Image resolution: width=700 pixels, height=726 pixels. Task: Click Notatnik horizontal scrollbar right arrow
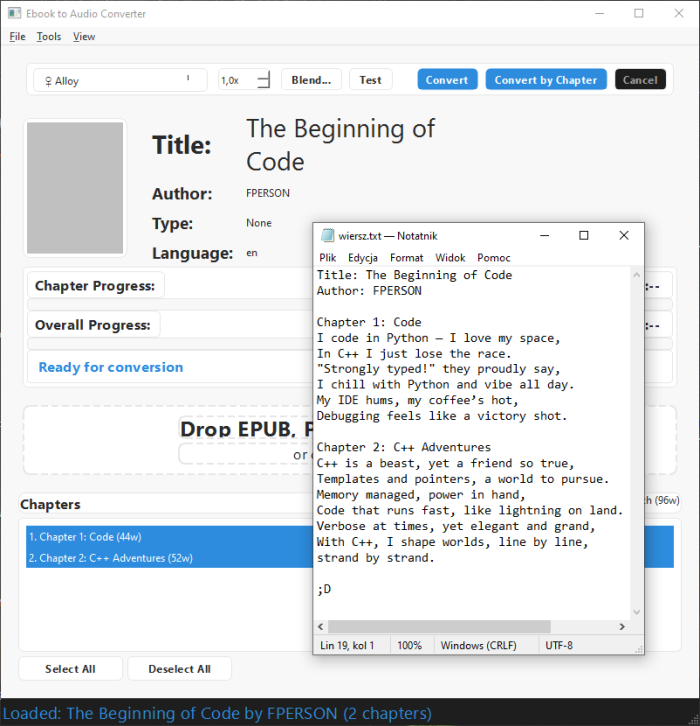click(x=621, y=627)
